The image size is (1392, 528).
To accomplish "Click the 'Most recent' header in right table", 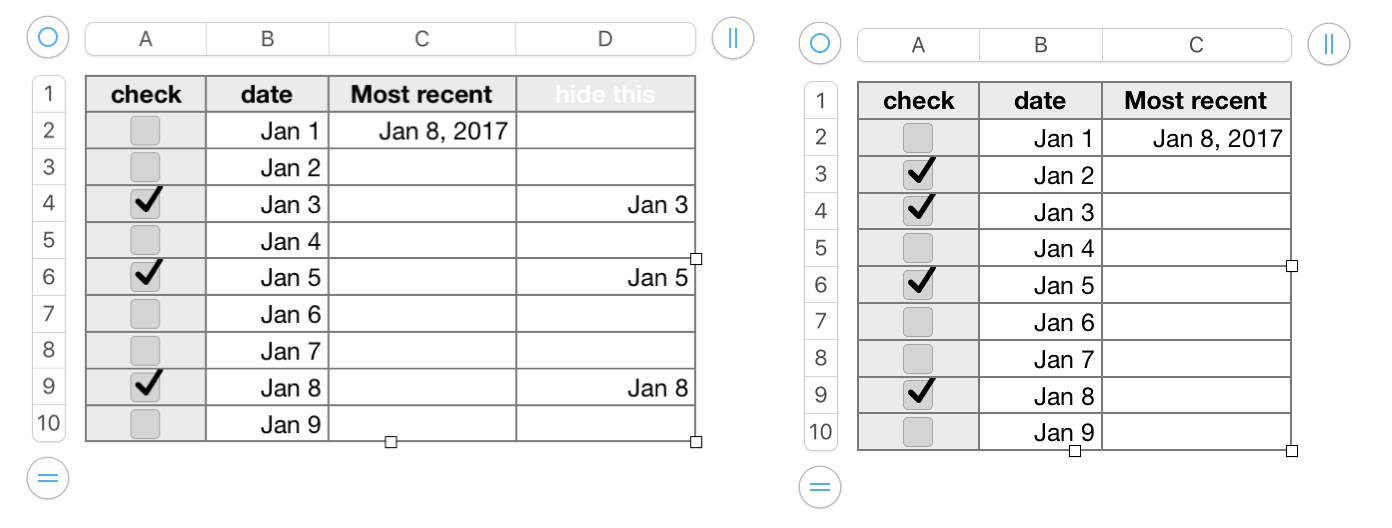I will click(x=1196, y=101).
